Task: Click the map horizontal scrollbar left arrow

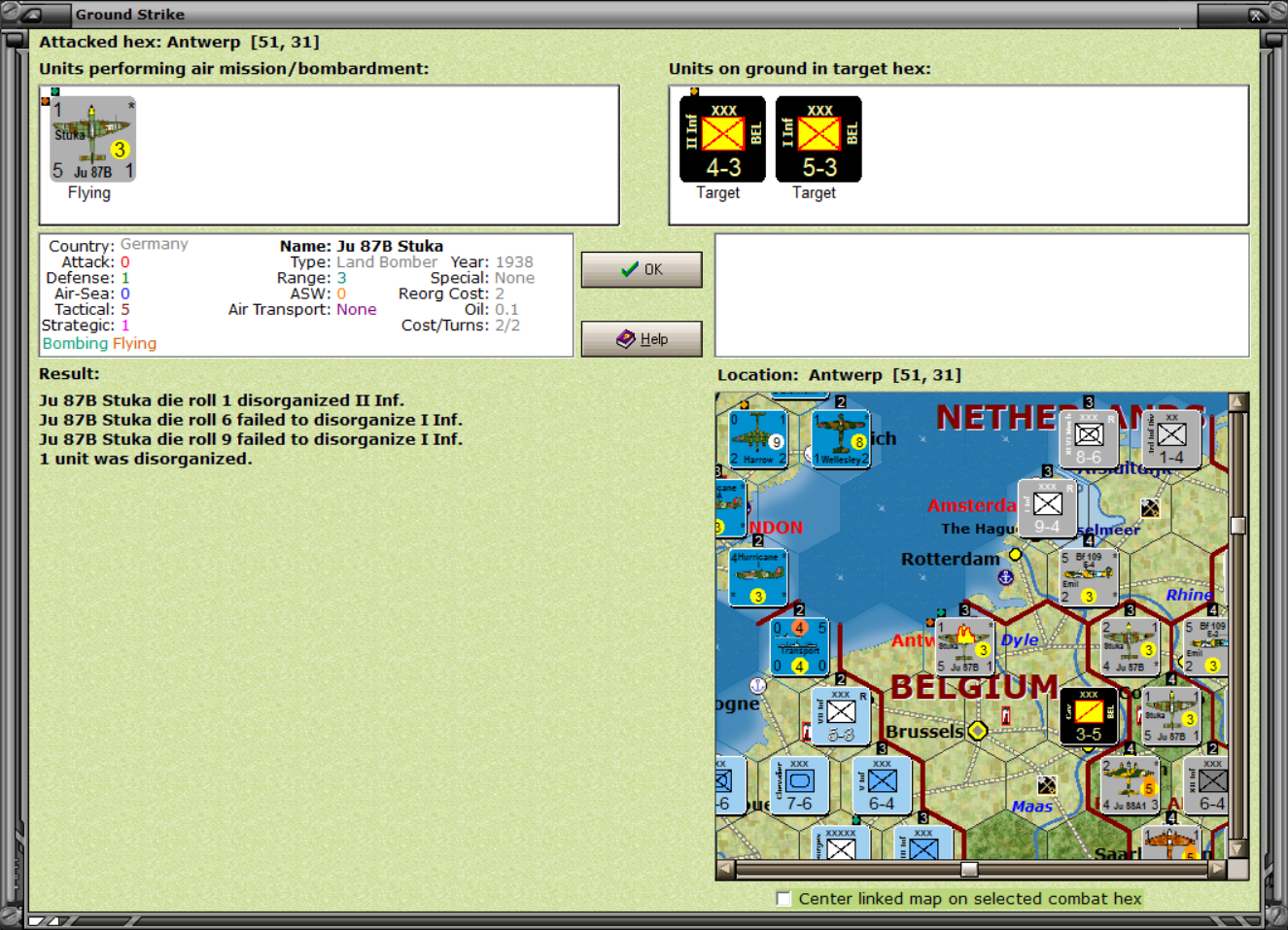Action: point(725,869)
